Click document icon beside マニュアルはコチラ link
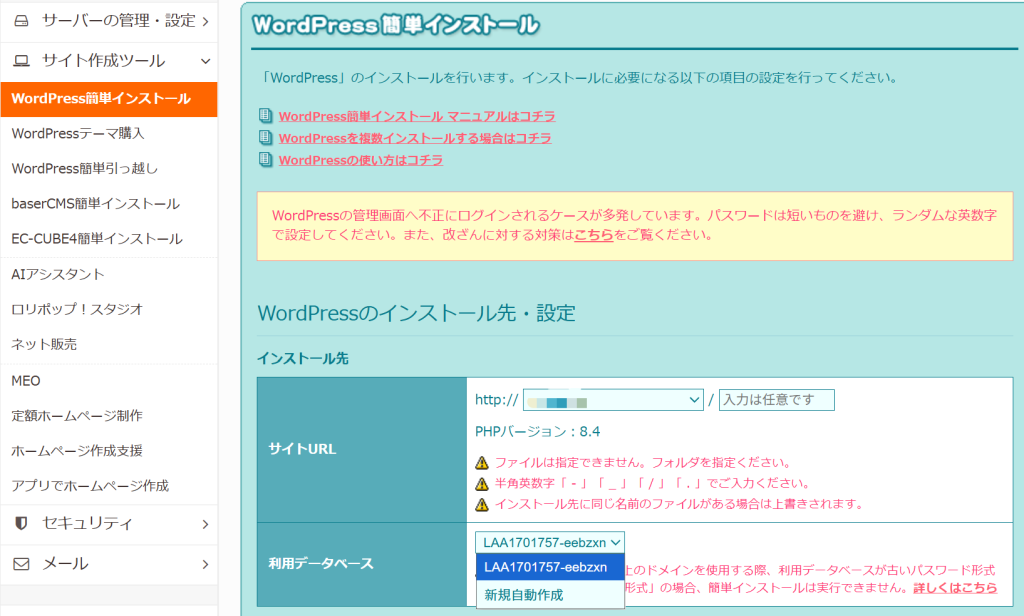Image resolution: width=1024 pixels, height=616 pixels. 265,116
